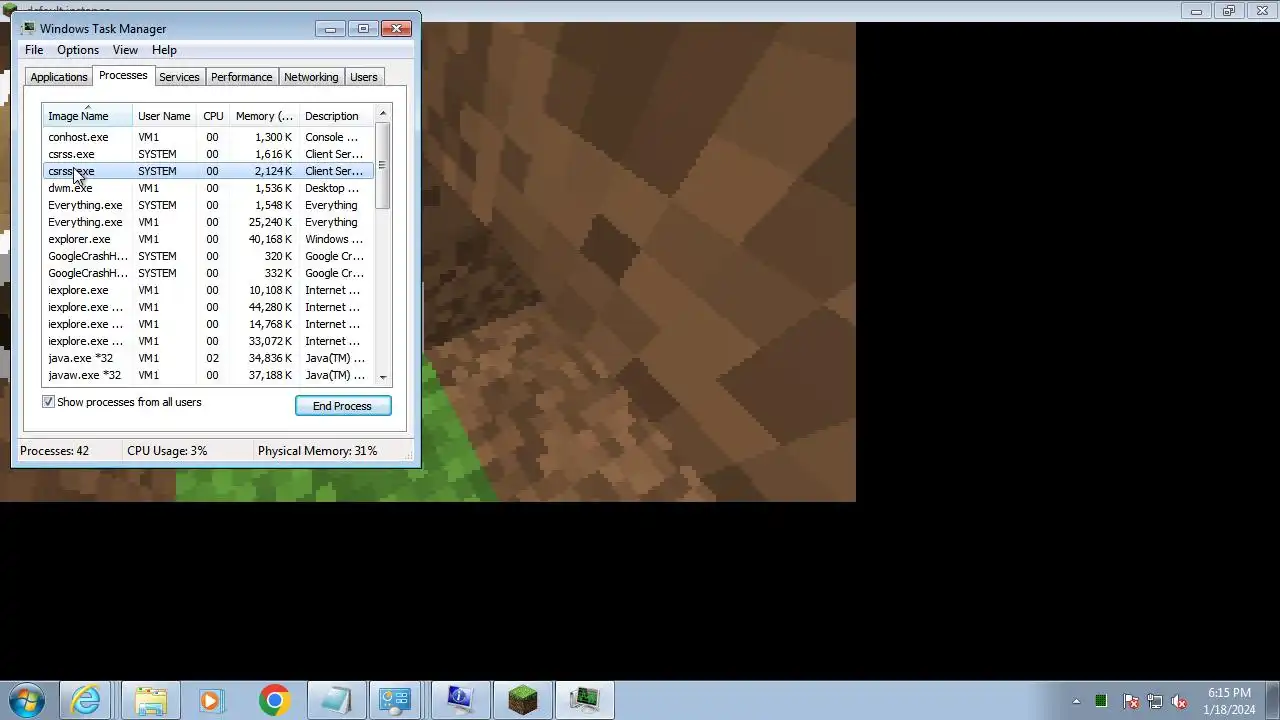The image size is (1280, 720).
Task: Select the dwm.exe process
Action: click(x=208, y=188)
